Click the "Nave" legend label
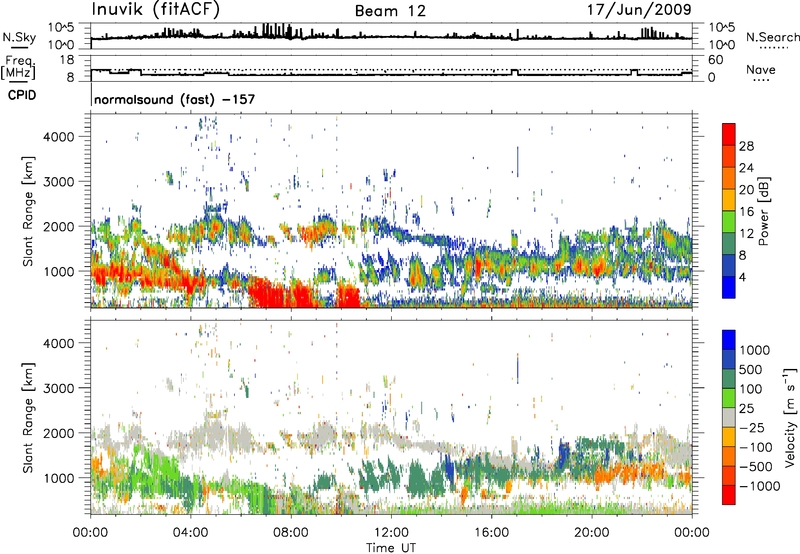Image resolution: width=800 pixels, height=554 pixels. (x=760, y=69)
